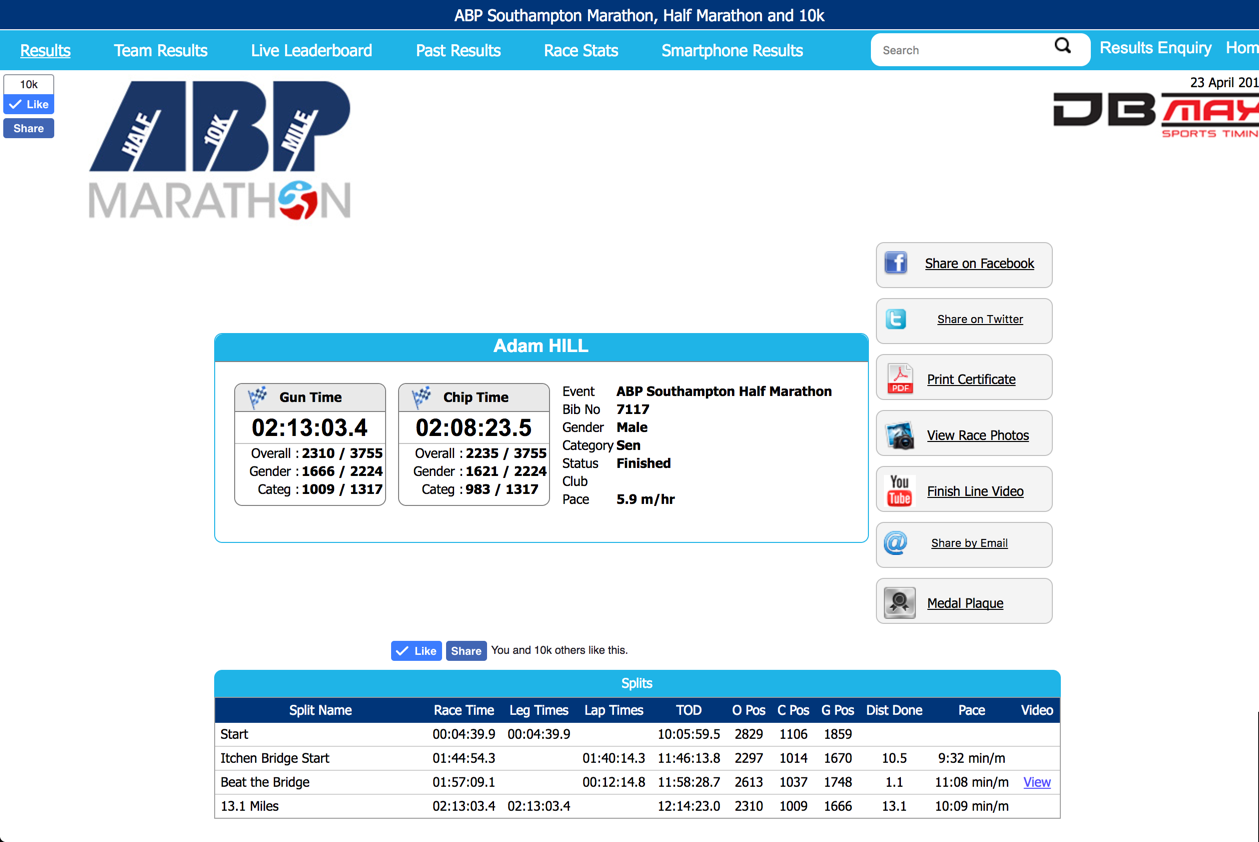Click the search magnifier icon
This screenshot has width=1259, height=842.
pos(1062,46)
